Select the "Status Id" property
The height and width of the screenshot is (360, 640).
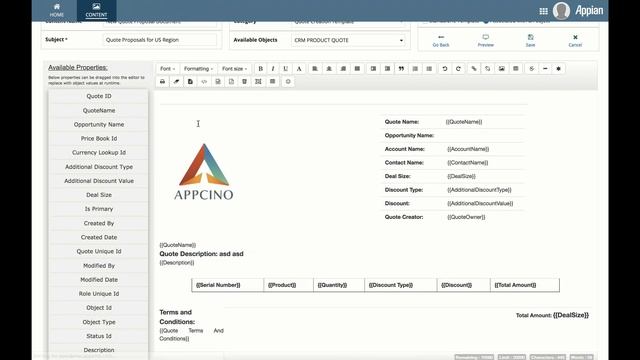[99, 336]
